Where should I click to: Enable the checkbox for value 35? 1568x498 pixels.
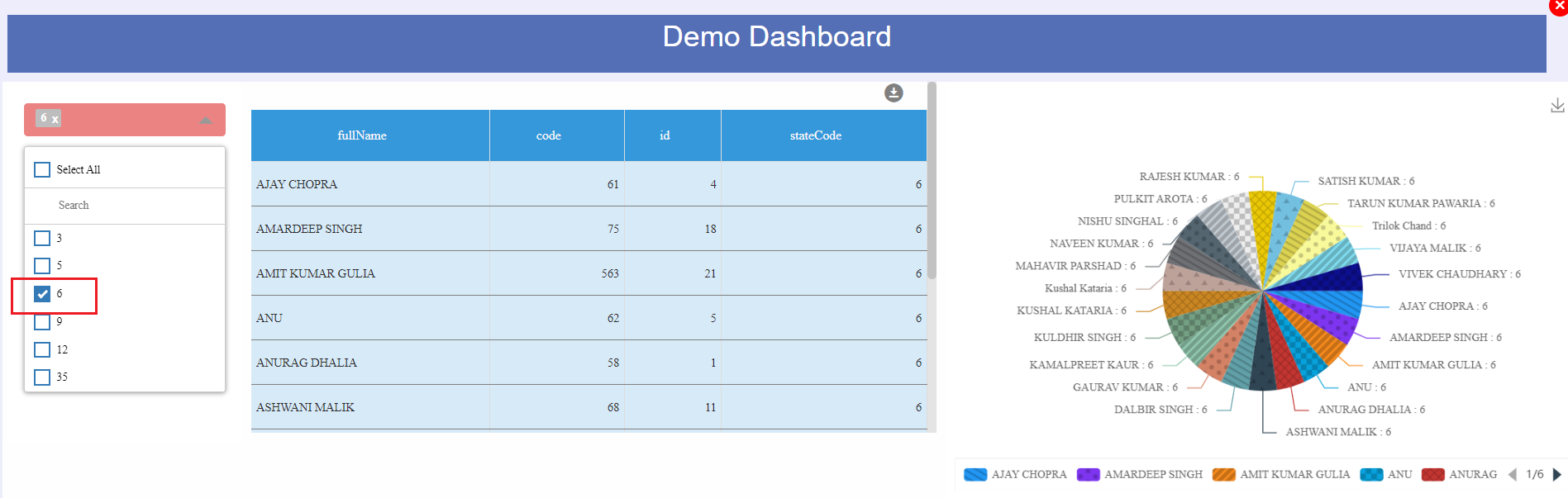click(42, 377)
